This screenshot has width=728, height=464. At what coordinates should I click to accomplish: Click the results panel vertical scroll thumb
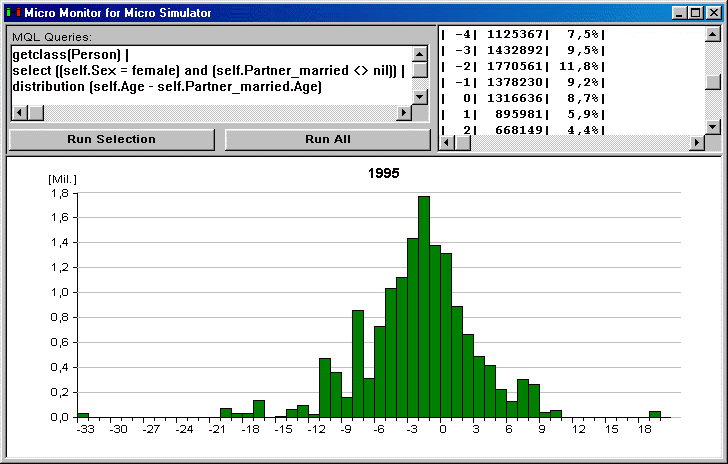point(712,82)
